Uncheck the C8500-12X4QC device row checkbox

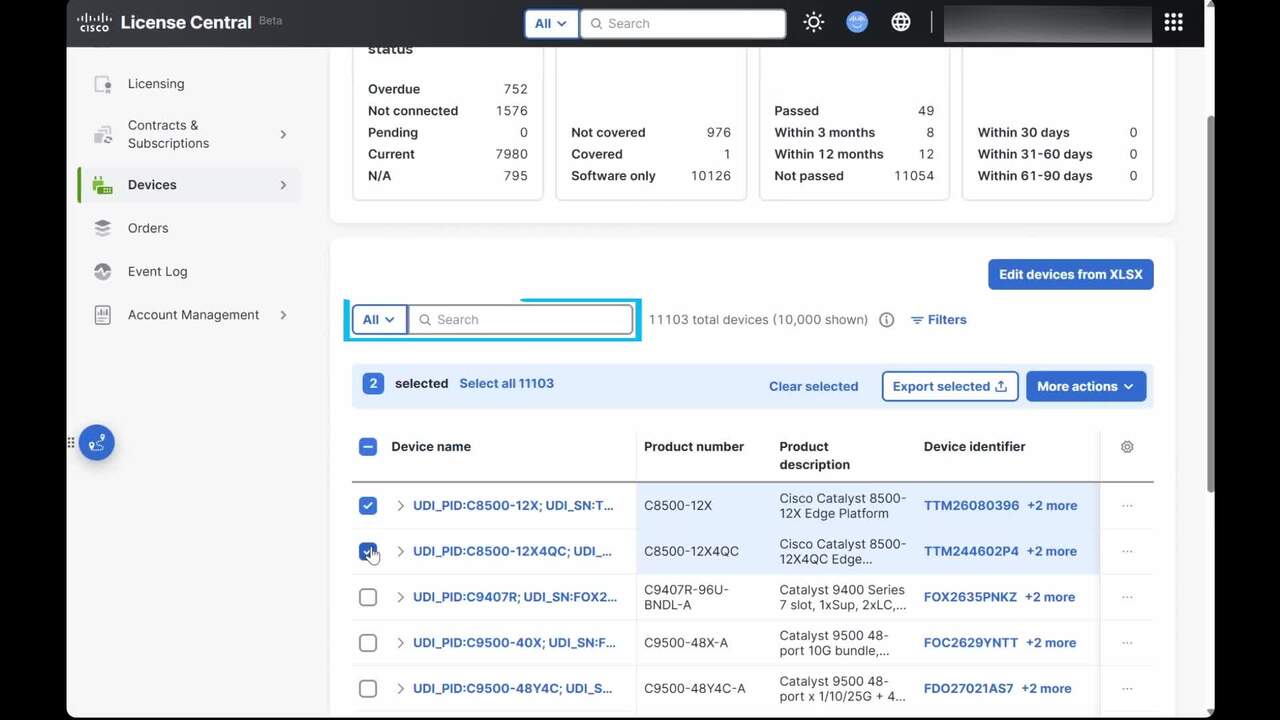coord(368,552)
